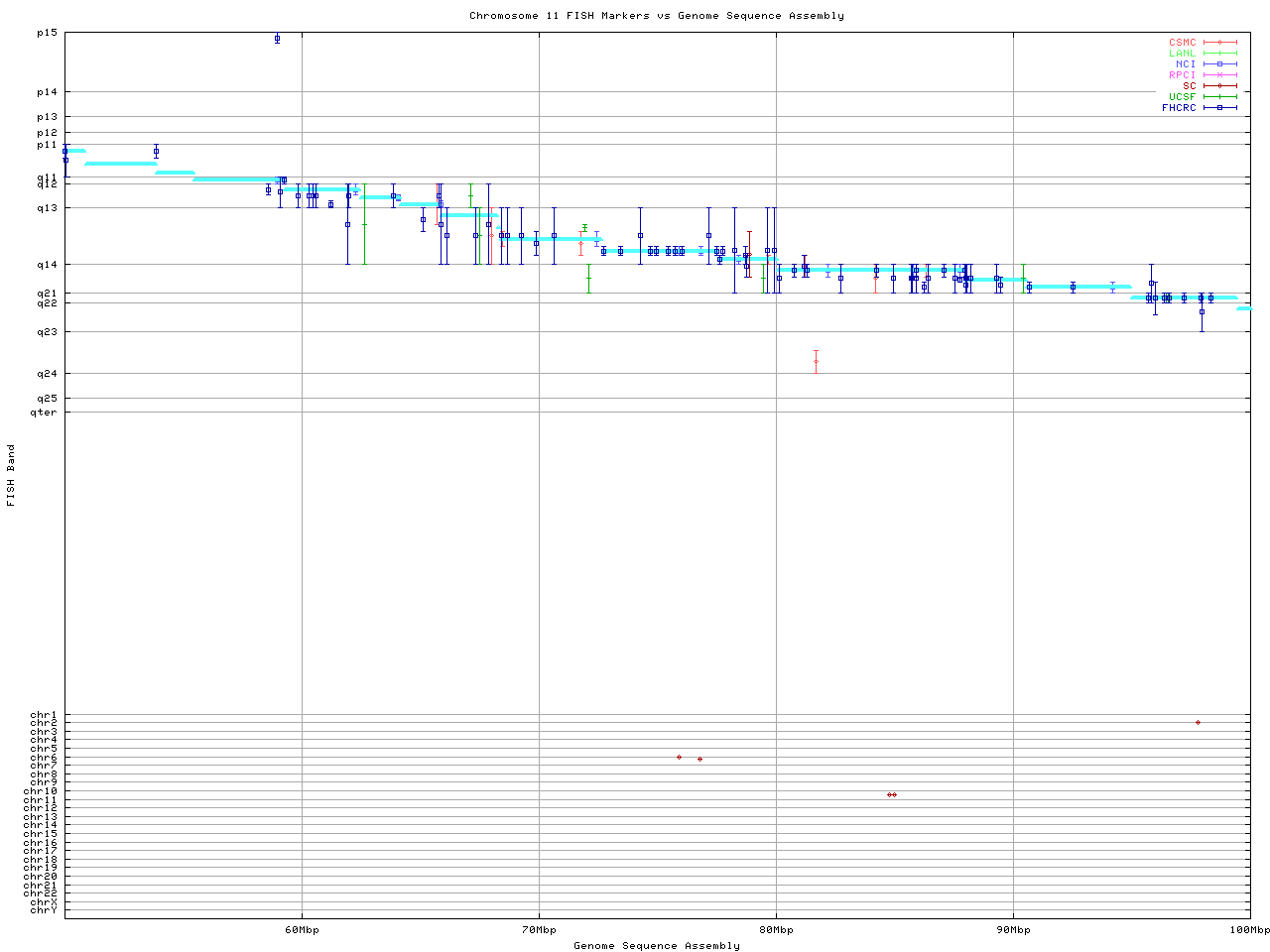Image resolution: width=1270 pixels, height=952 pixels.
Task: Click the isolated red marker between q23 and q24
Action: click(816, 361)
